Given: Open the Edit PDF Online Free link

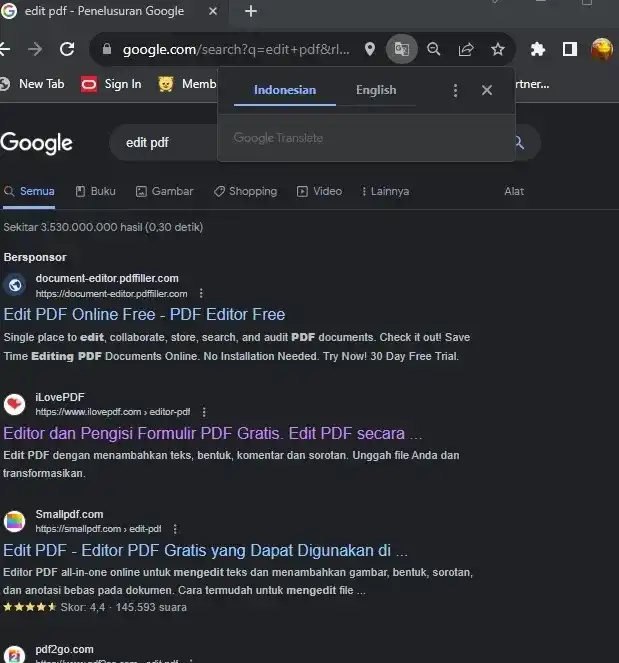Looking at the screenshot, I should click(144, 314).
